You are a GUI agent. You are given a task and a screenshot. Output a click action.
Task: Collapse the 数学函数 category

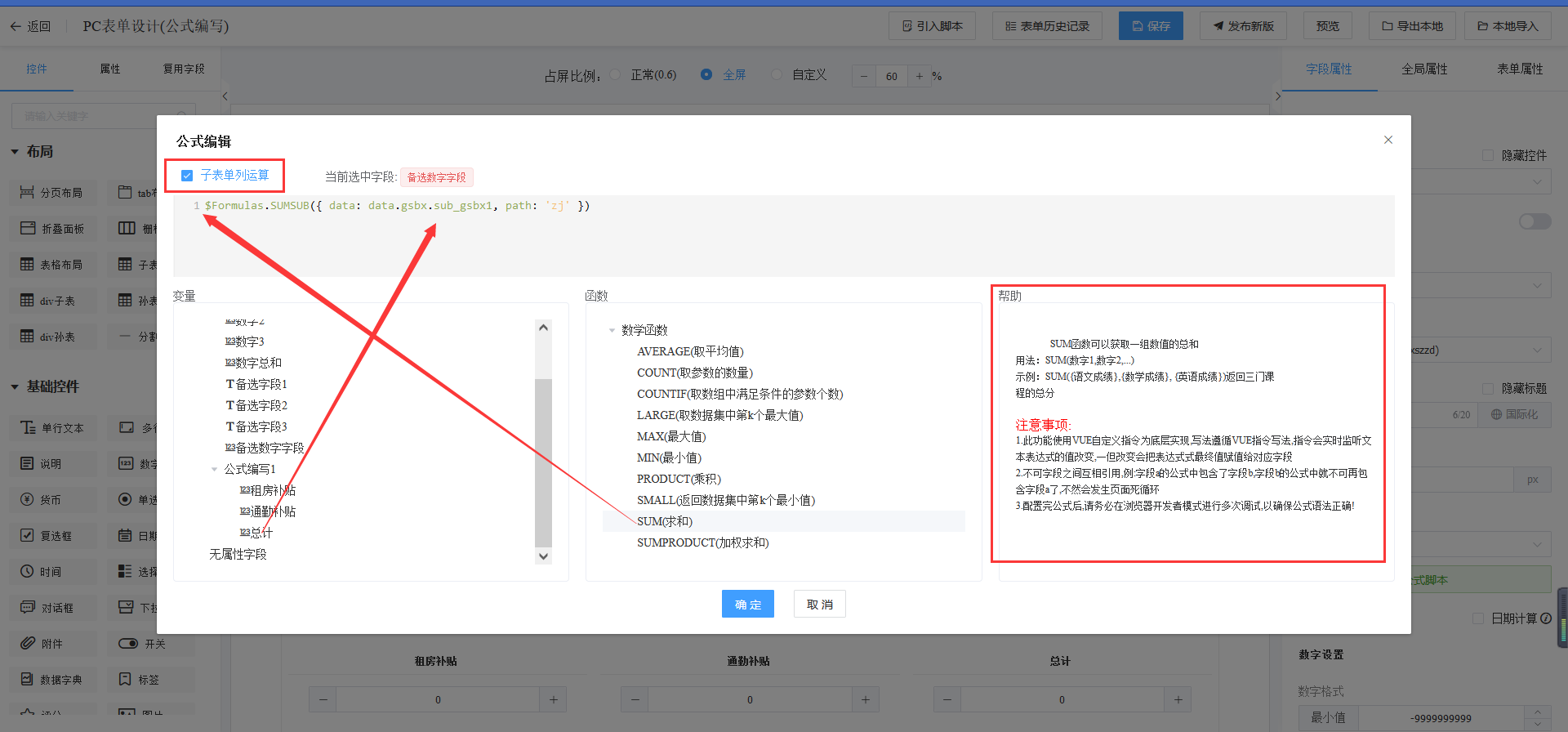click(612, 330)
